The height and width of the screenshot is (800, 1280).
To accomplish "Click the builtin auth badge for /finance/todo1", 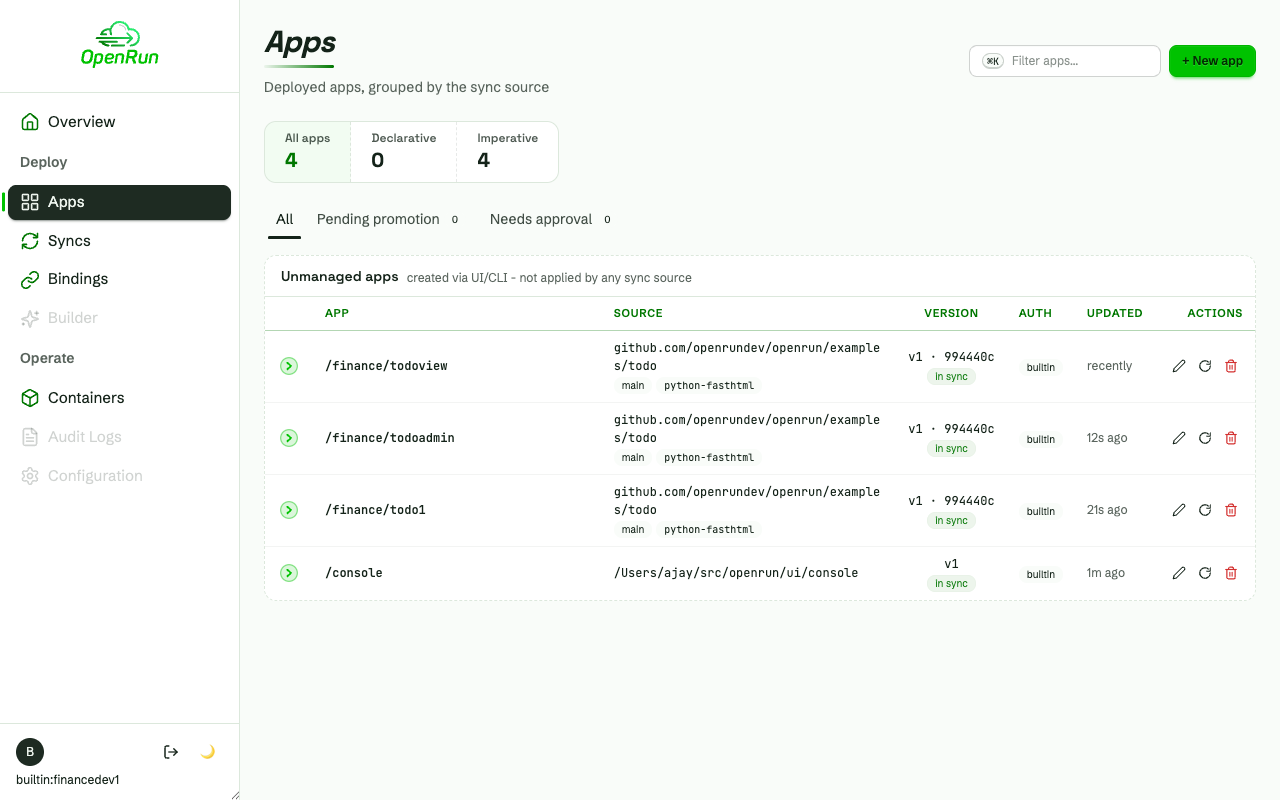I will [x=1041, y=511].
